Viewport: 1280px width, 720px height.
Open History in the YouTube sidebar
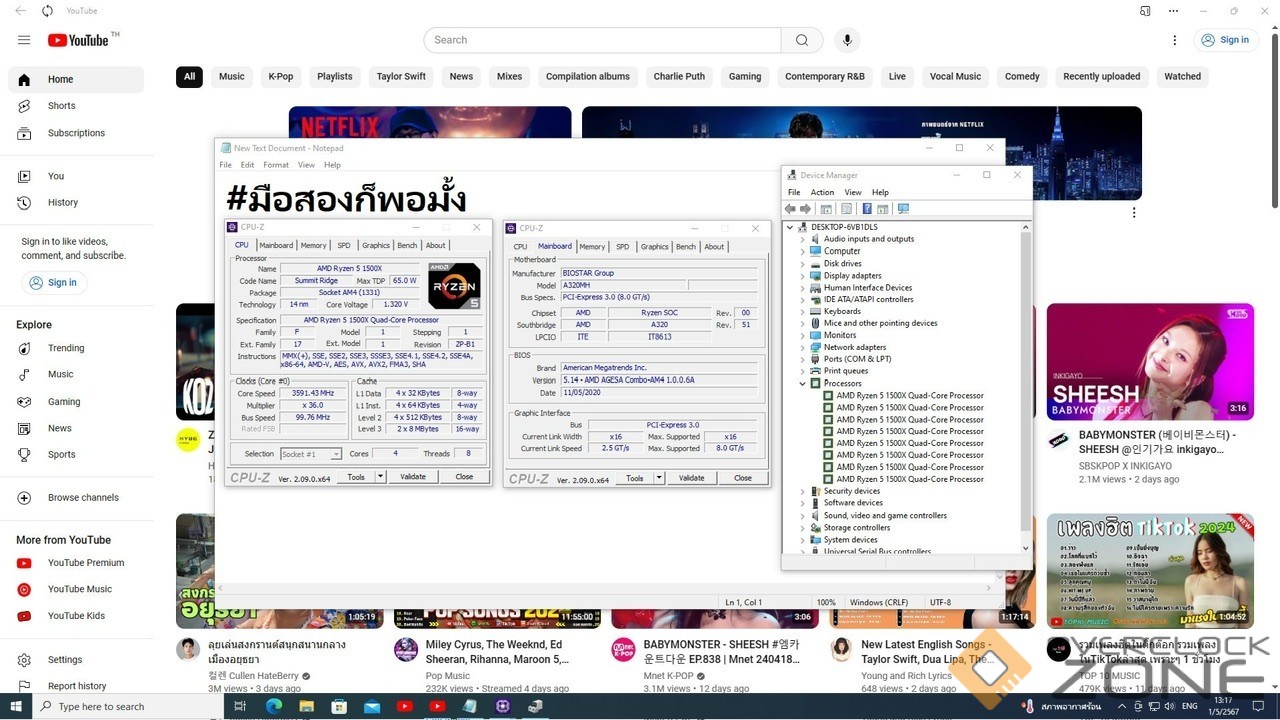pos(76,202)
